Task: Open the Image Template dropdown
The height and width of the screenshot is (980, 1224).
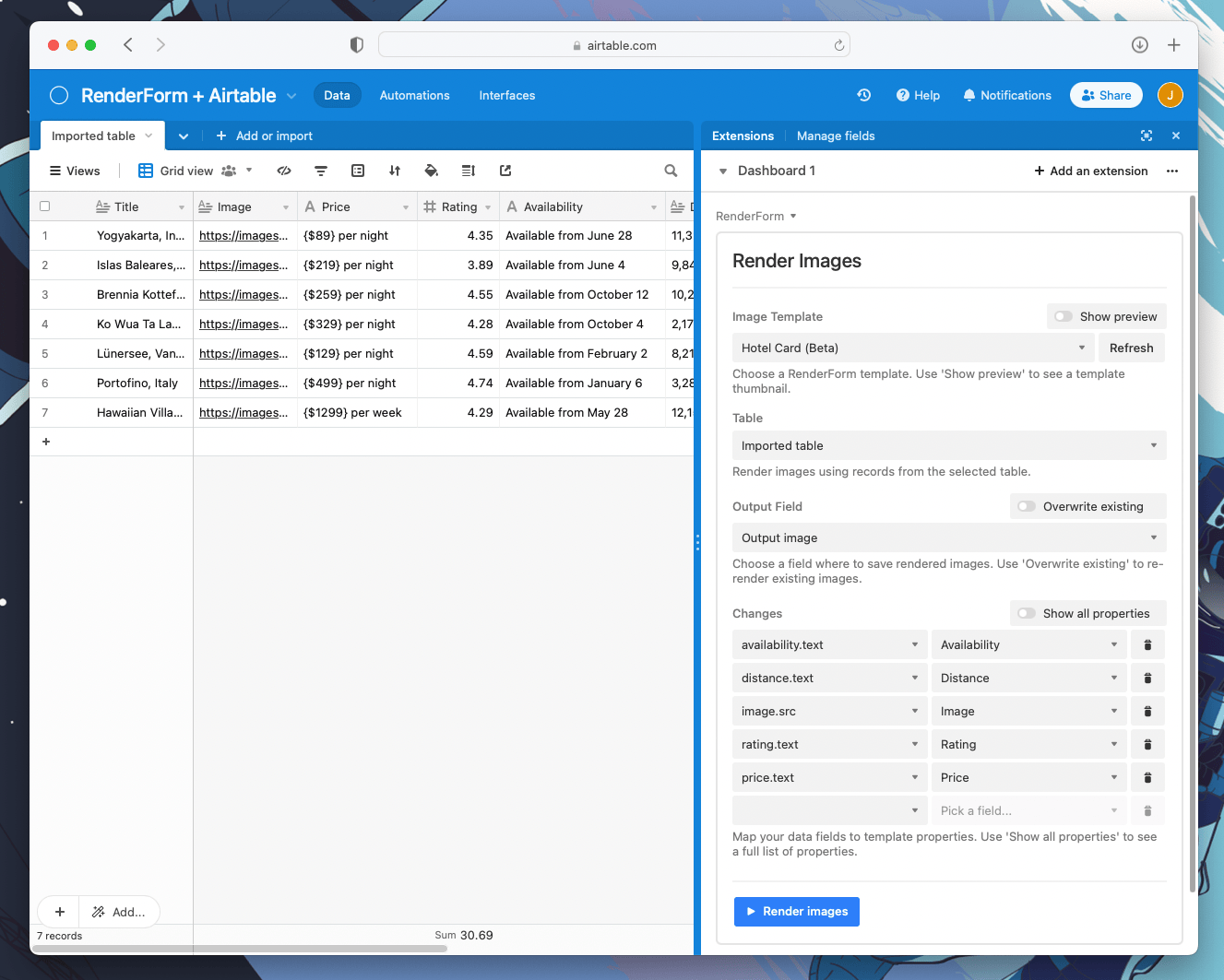Action: 912,348
